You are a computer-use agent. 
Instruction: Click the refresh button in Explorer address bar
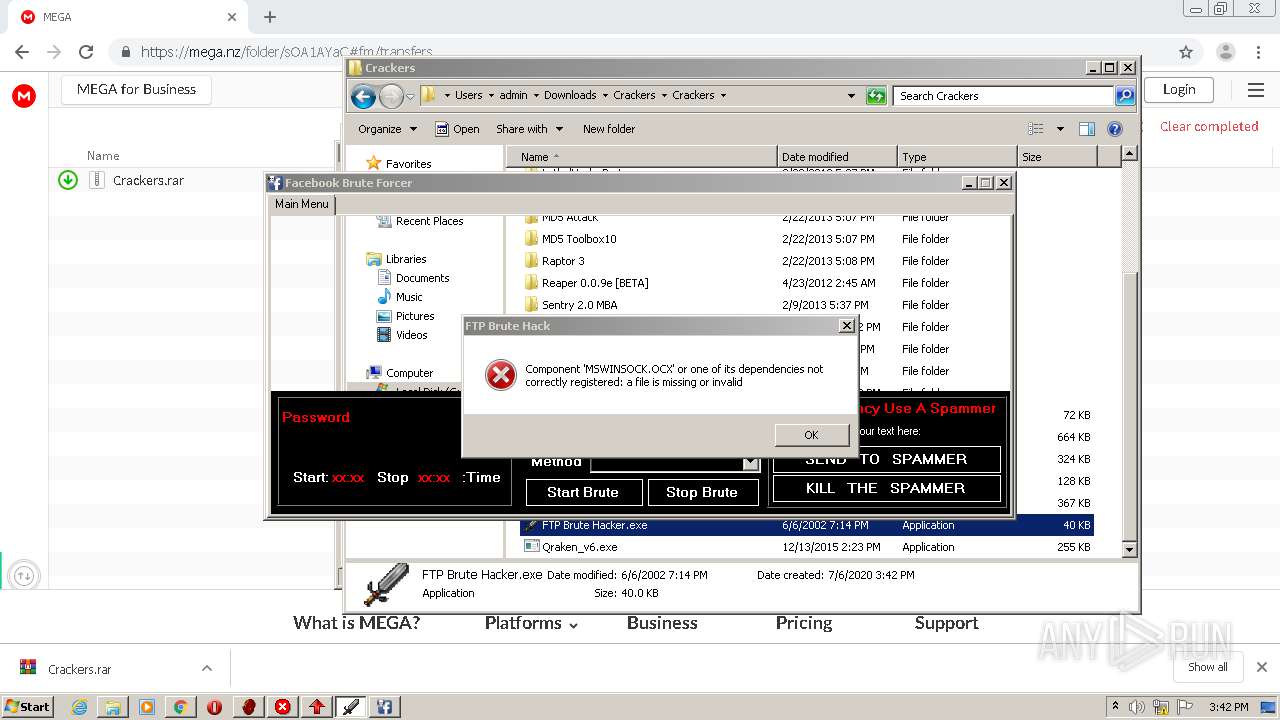876,96
